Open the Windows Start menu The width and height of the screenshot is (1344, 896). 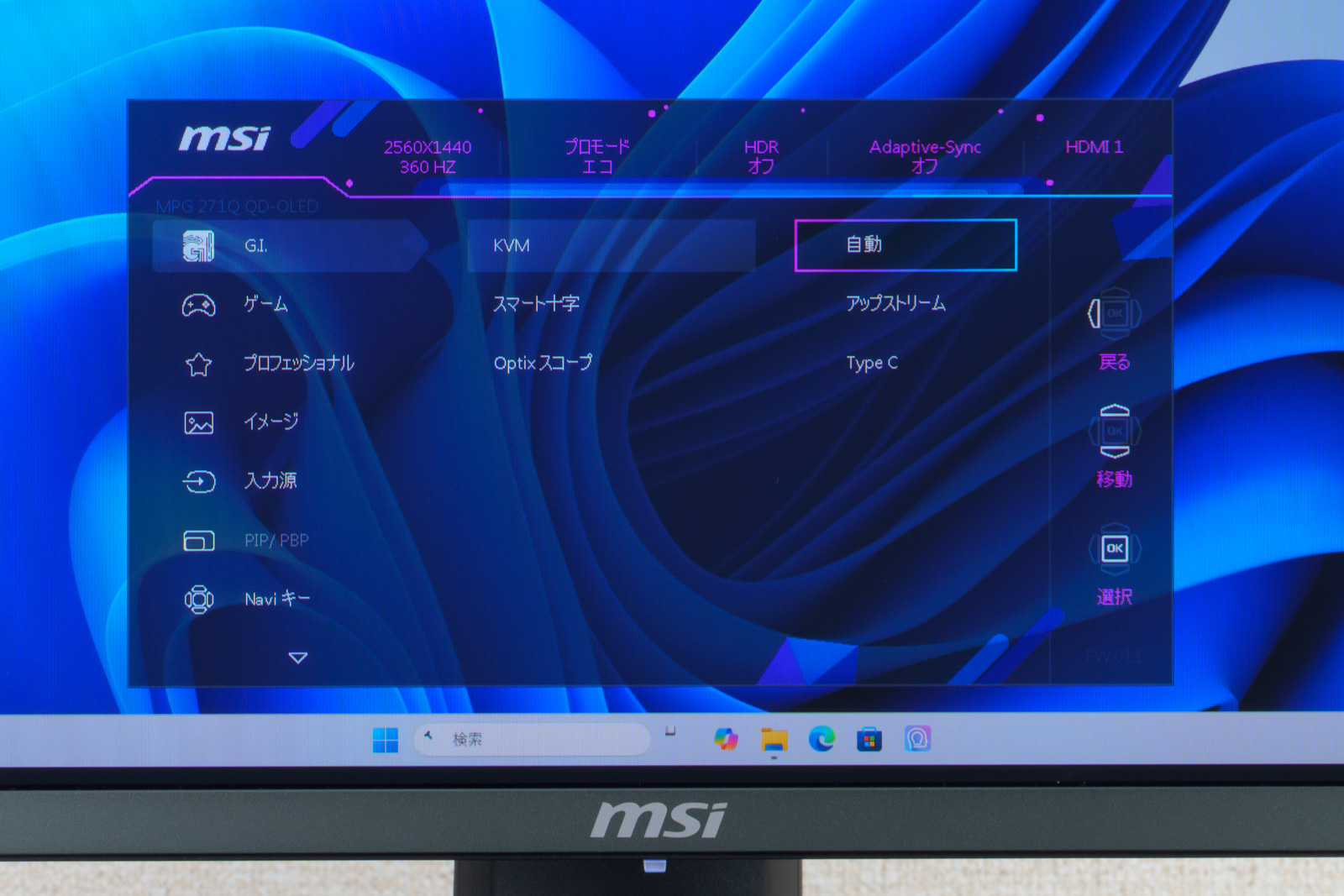pyautogui.click(x=386, y=740)
